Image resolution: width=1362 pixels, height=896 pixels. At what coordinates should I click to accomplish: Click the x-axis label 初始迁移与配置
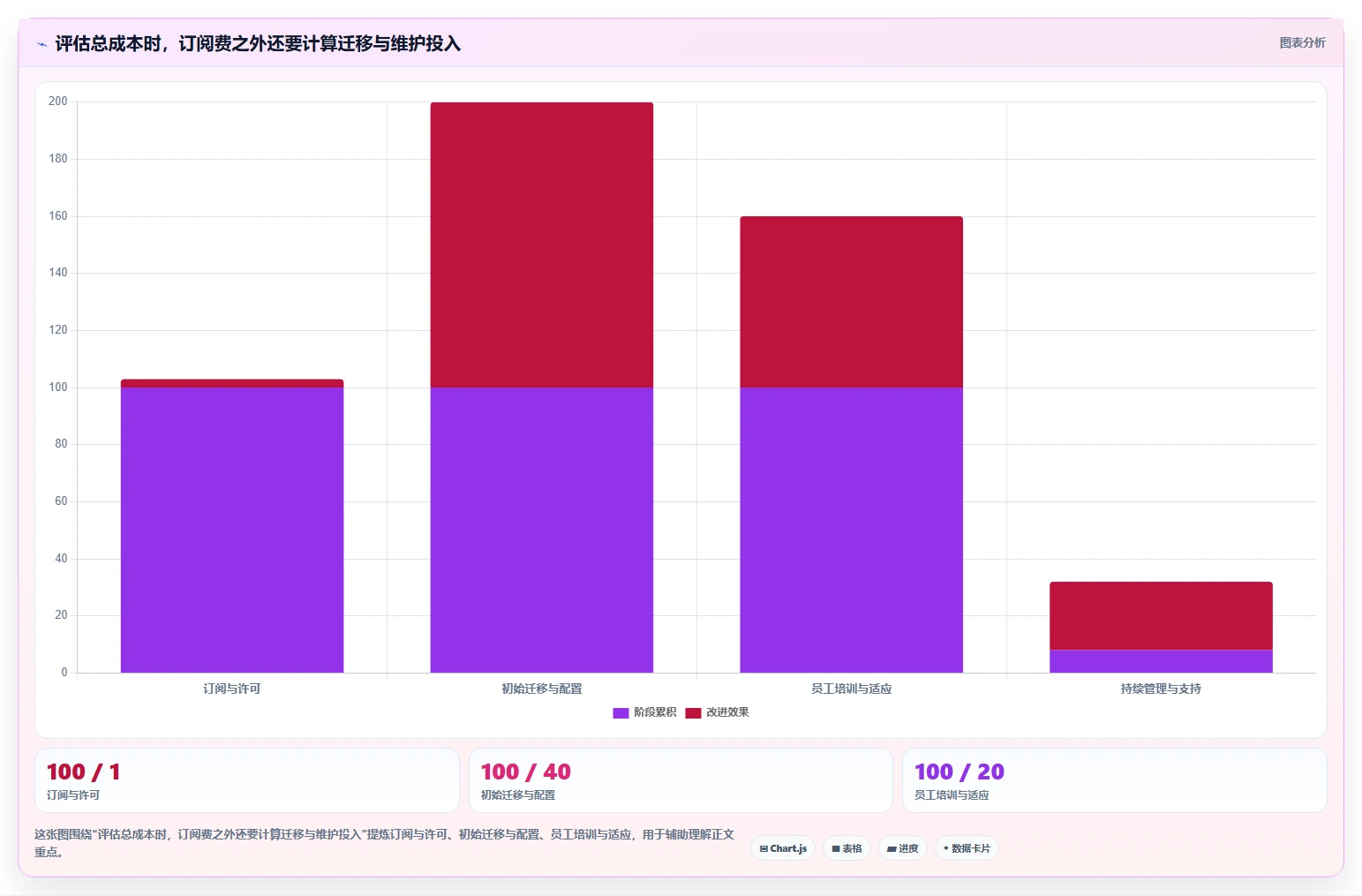[x=542, y=689]
